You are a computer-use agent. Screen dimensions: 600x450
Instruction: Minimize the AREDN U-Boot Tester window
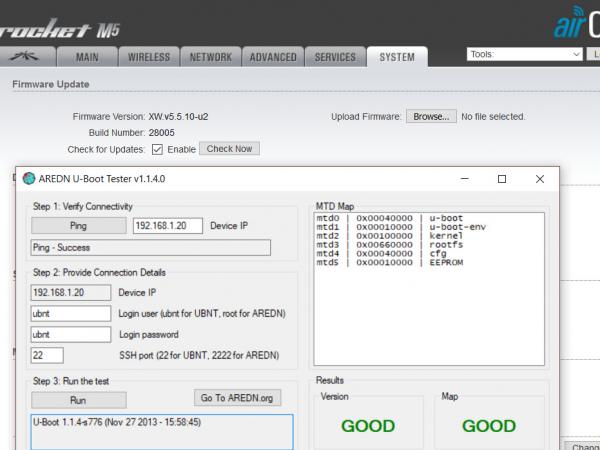click(x=465, y=179)
